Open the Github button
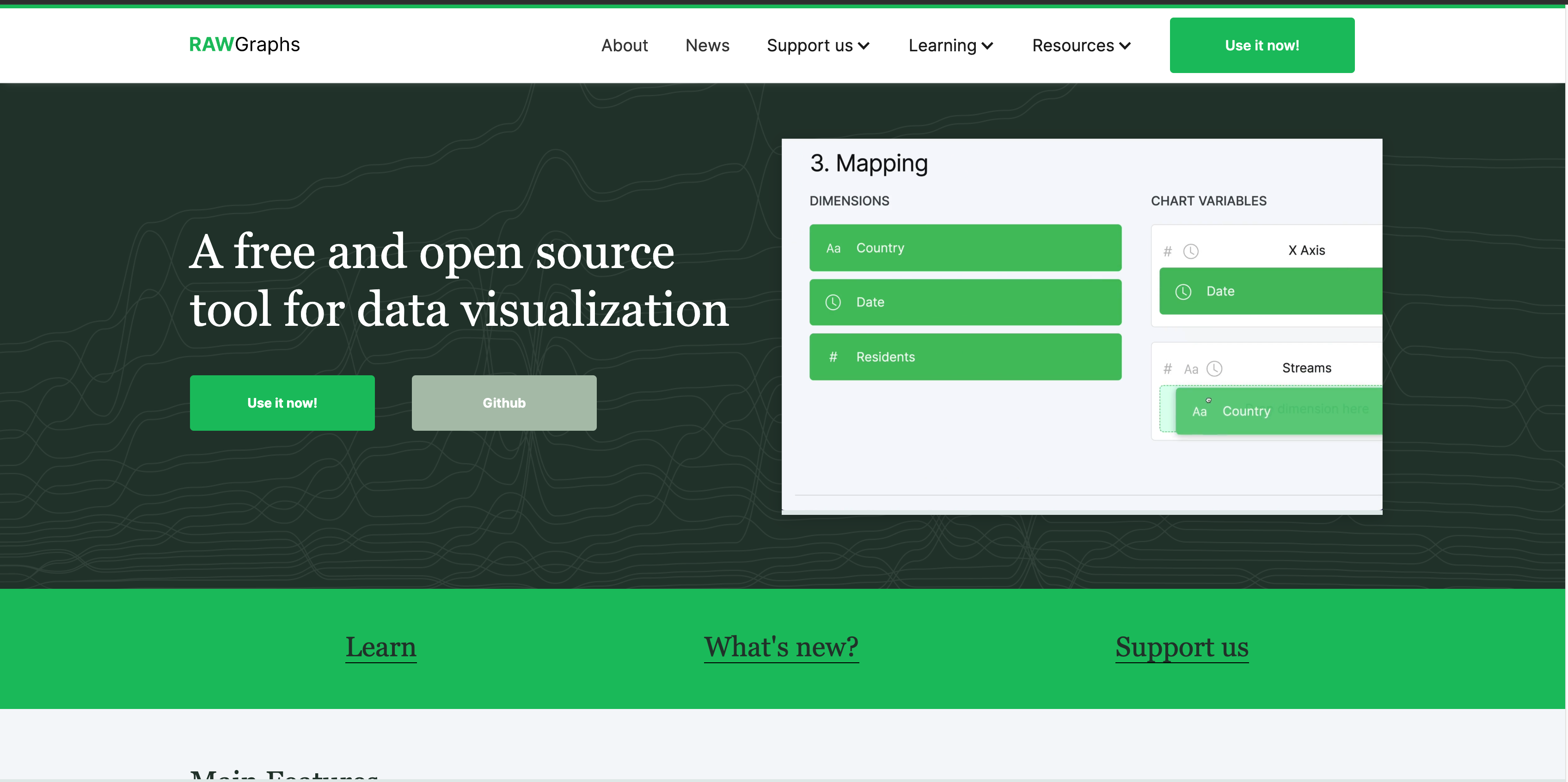 (x=504, y=403)
